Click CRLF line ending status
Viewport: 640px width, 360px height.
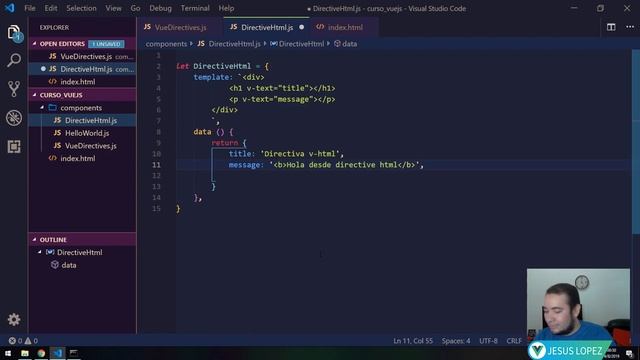[x=514, y=340]
